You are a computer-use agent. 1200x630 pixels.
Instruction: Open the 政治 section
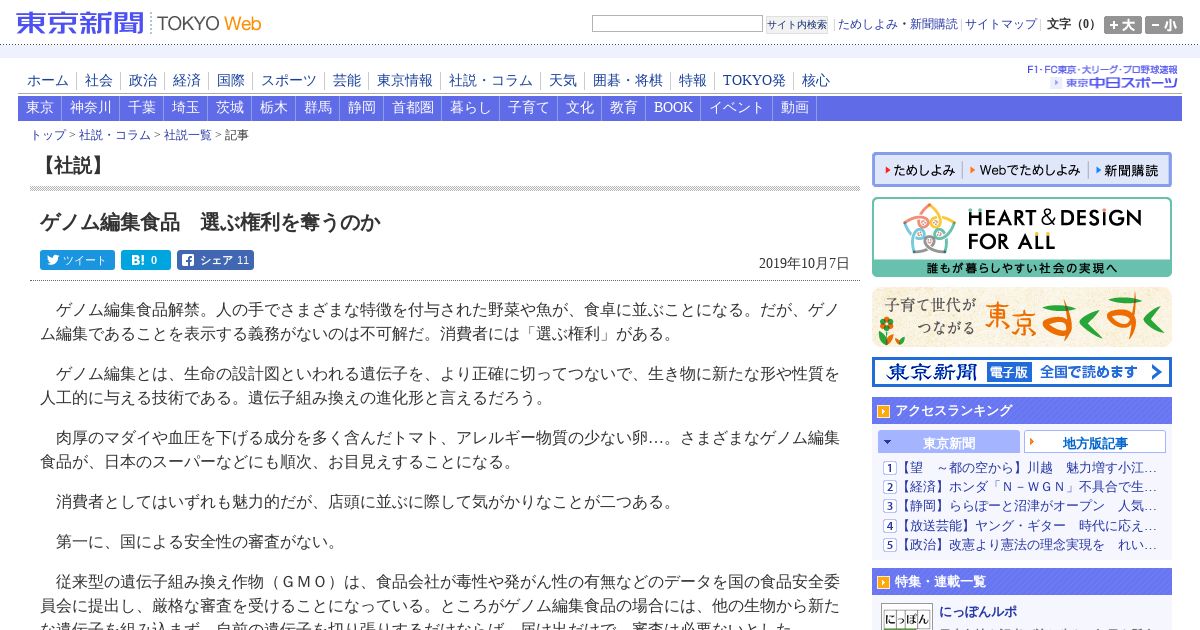(x=143, y=81)
